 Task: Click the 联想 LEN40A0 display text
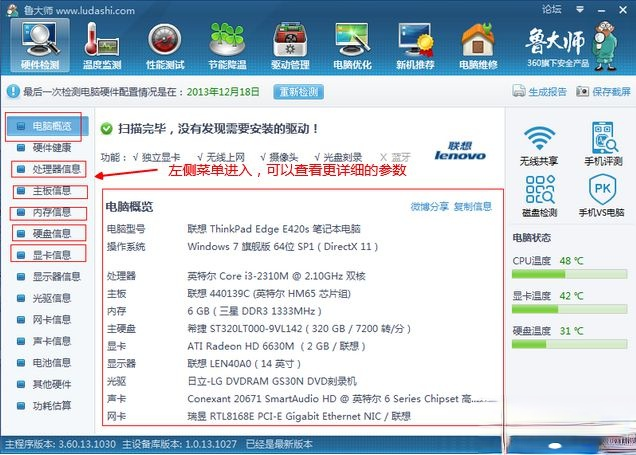pos(244,363)
